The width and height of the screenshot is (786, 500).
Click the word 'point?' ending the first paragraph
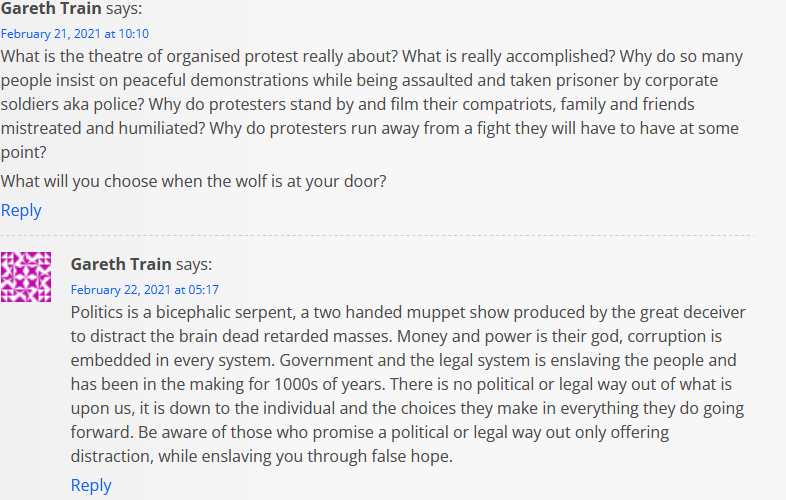(24, 152)
